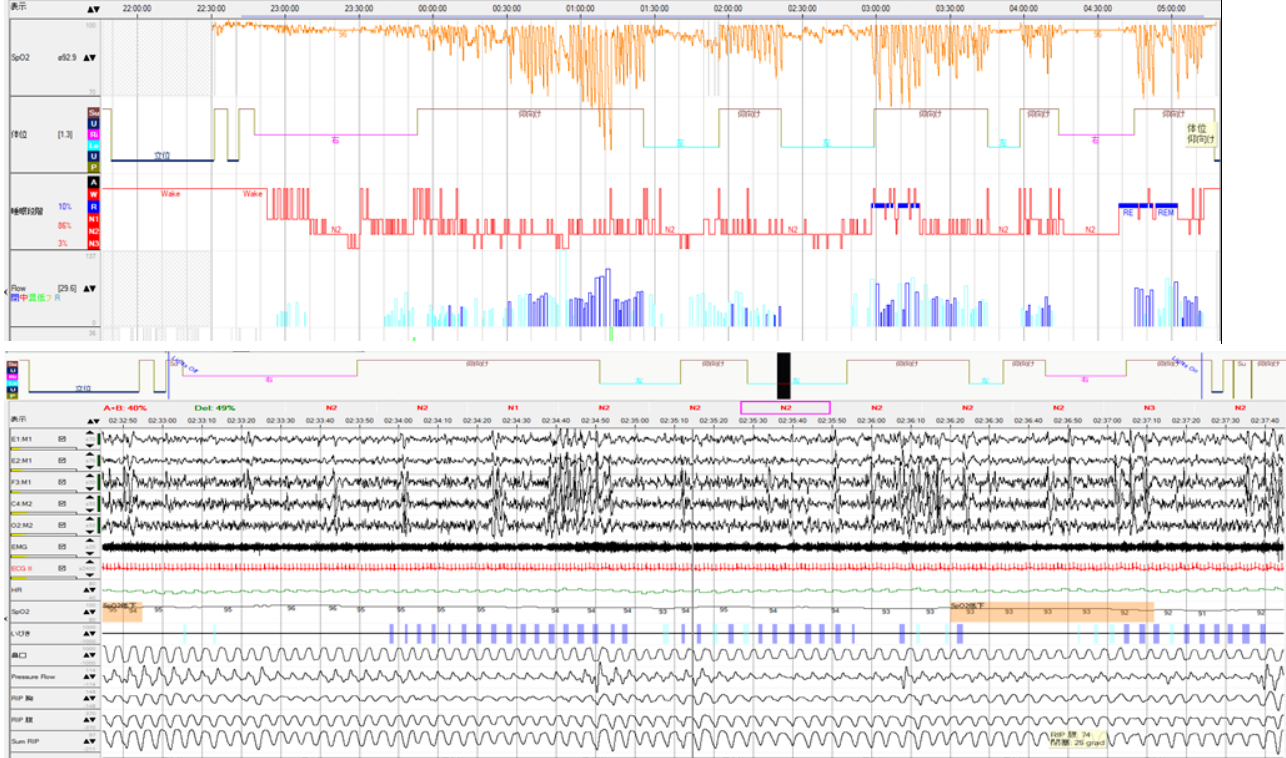Click the HR channel scale arrows
The width and height of the screenshot is (1286, 758).
point(90,589)
